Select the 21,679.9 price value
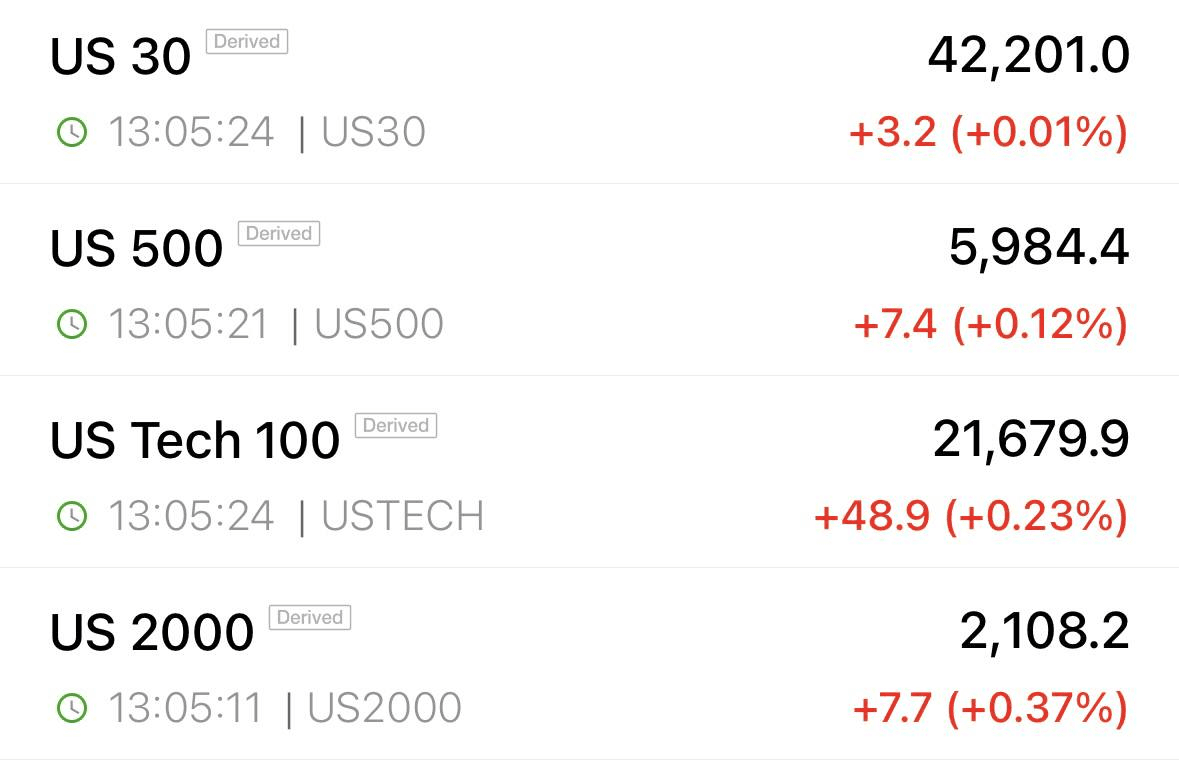 point(1031,440)
